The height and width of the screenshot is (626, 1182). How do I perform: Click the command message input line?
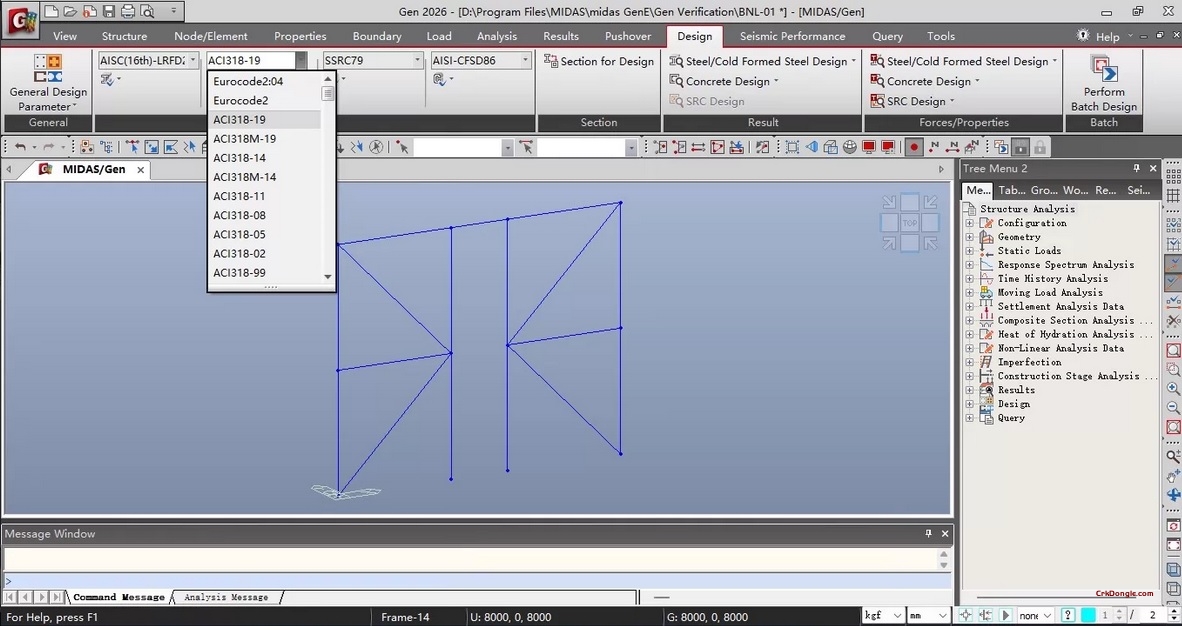point(476,582)
